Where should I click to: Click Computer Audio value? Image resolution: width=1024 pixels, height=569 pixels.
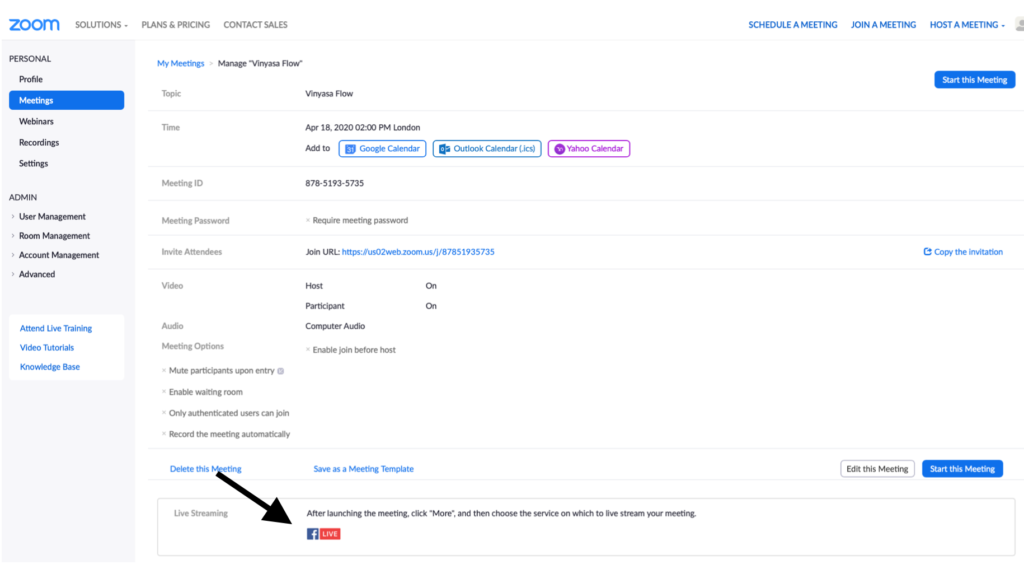[335, 326]
